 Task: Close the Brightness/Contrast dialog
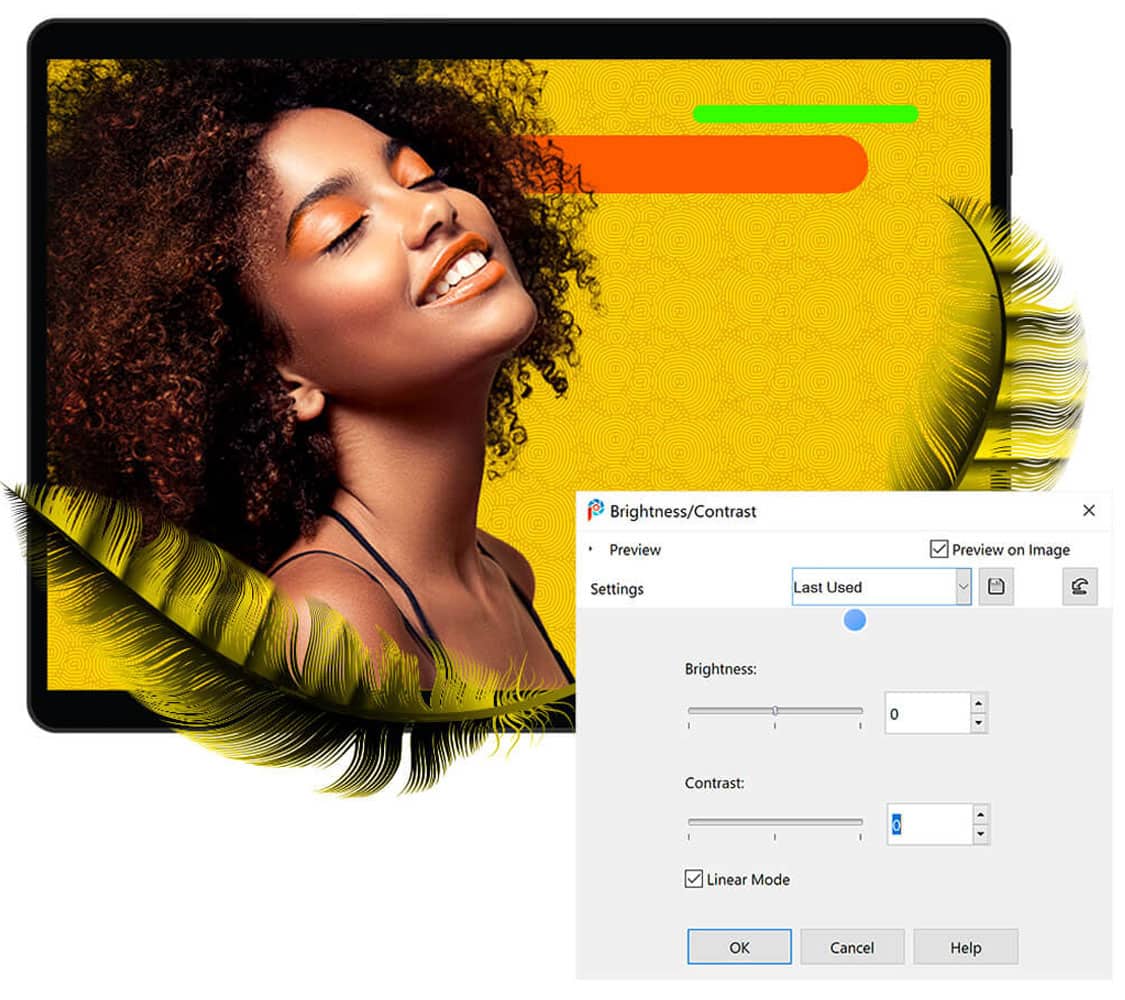(1088, 510)
